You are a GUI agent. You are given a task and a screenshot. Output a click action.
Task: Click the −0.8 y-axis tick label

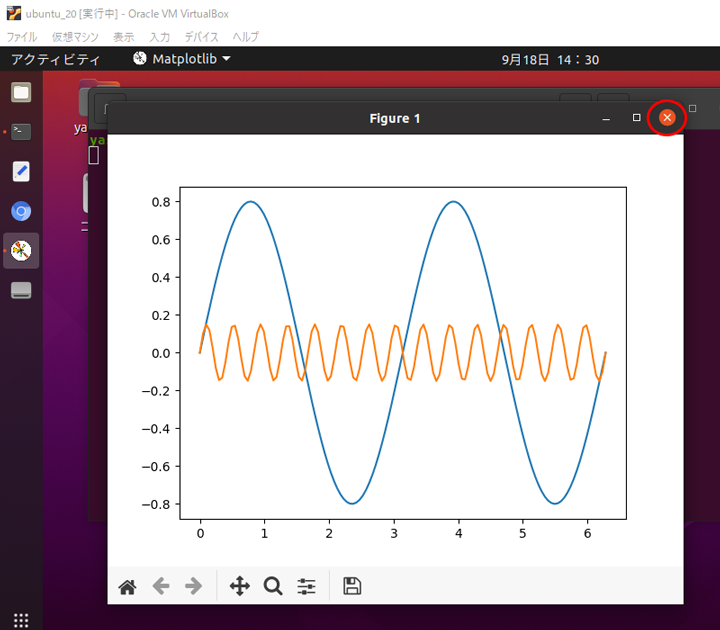click(156, 504)
